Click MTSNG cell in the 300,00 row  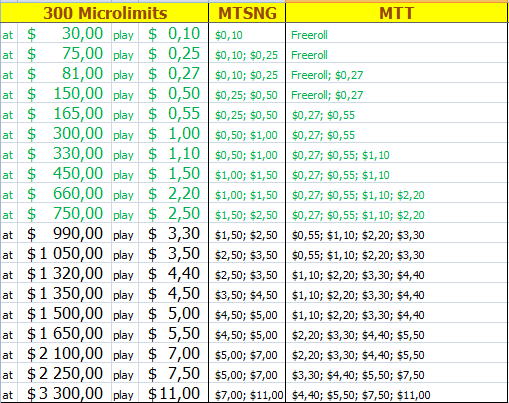247,133
